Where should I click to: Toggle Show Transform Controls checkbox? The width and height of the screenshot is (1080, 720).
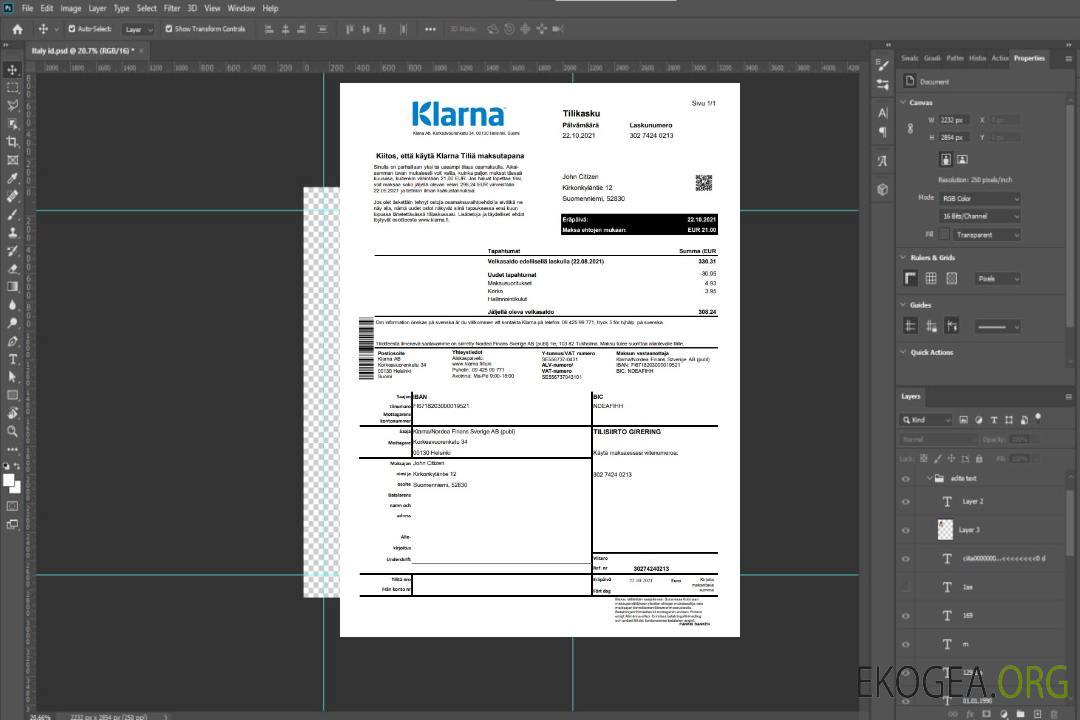point(169,29)
